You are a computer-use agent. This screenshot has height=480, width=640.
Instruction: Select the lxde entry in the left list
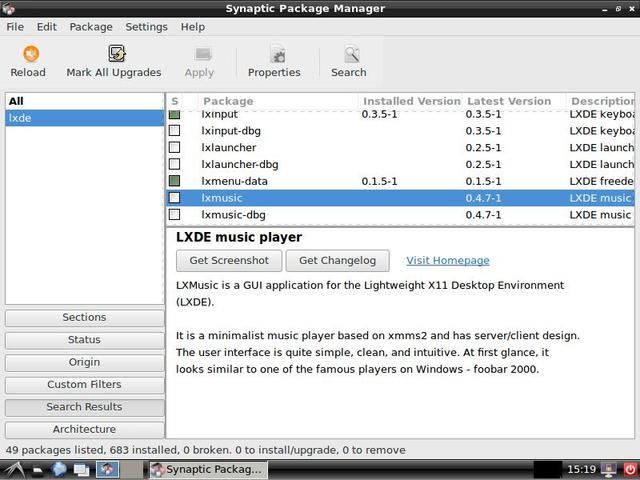pos(84,118)
